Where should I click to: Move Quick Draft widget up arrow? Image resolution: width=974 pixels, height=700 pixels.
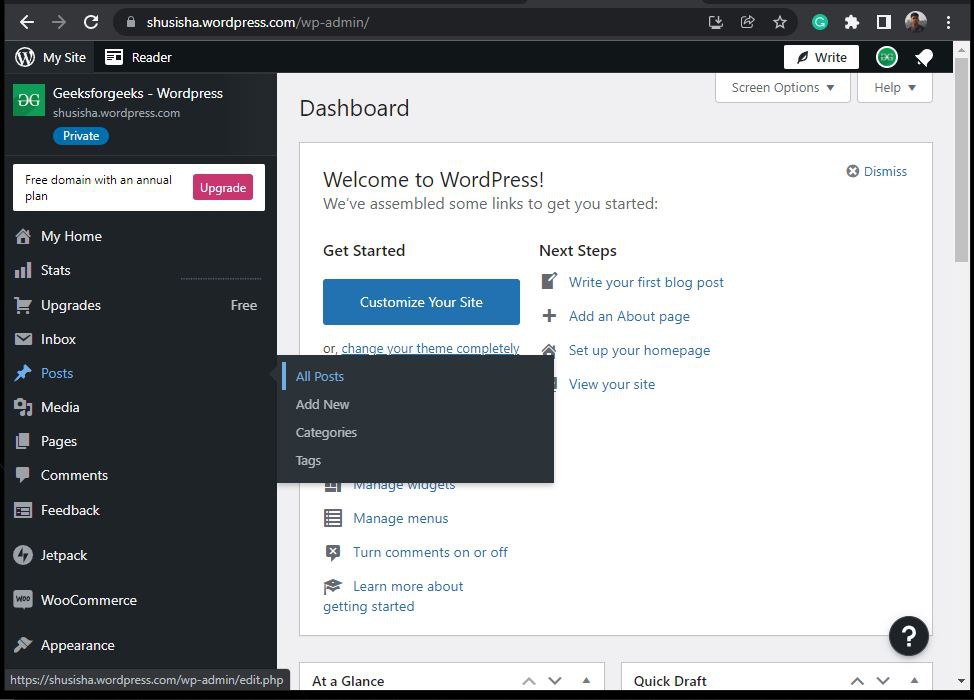coord(857,681)
